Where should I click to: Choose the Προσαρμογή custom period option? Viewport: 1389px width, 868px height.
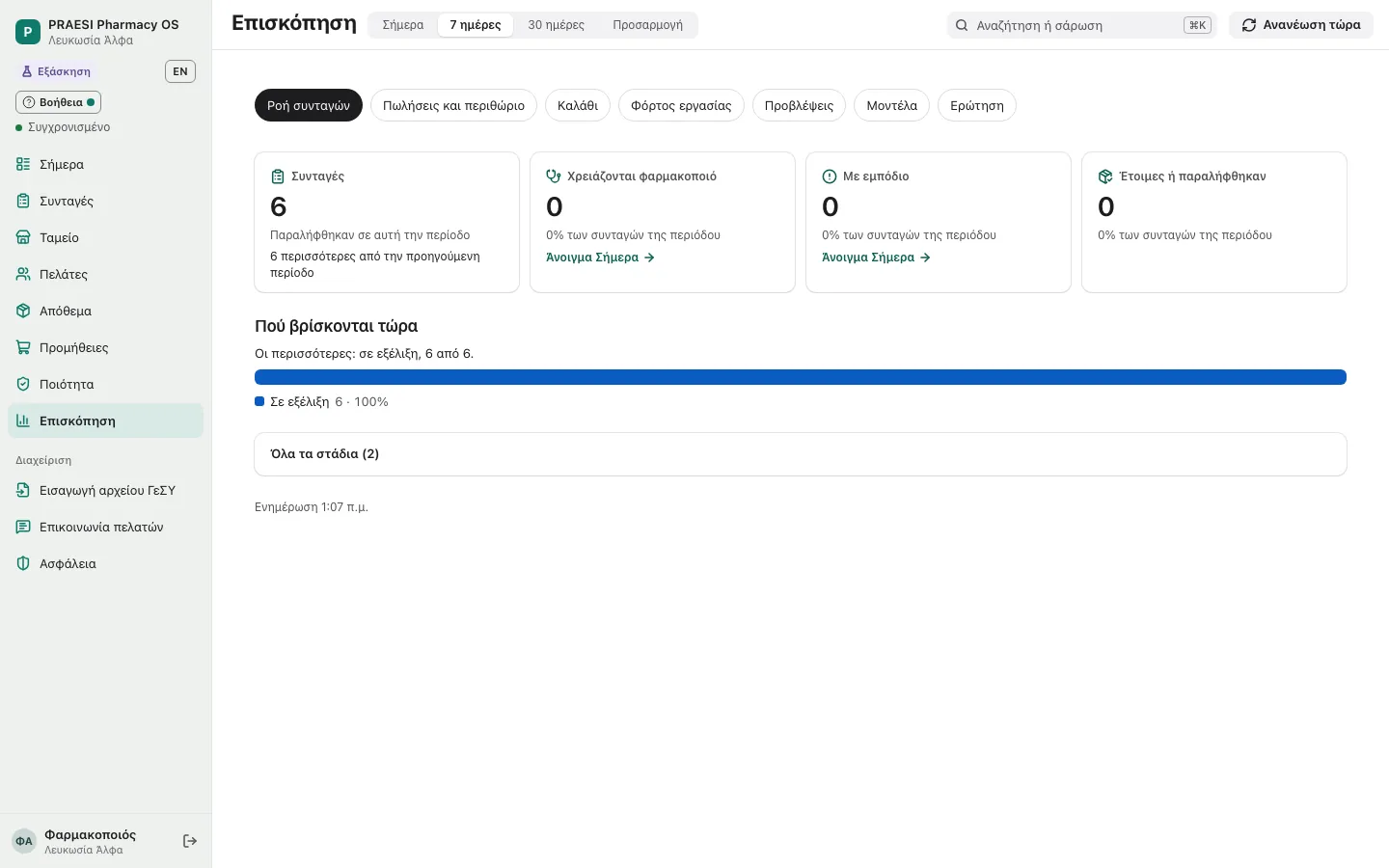pos(648,25)
